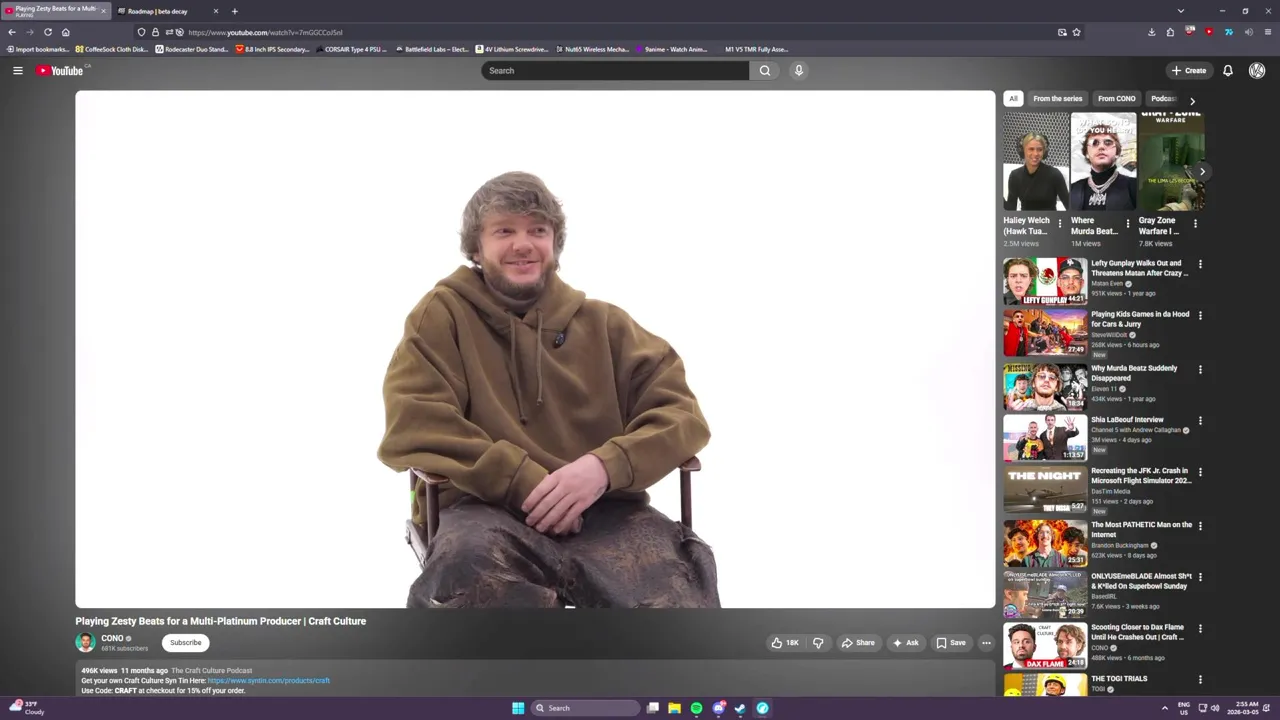
Task: Open The Most PATHETIC Man thumbnail
Action: point(1045,542)
